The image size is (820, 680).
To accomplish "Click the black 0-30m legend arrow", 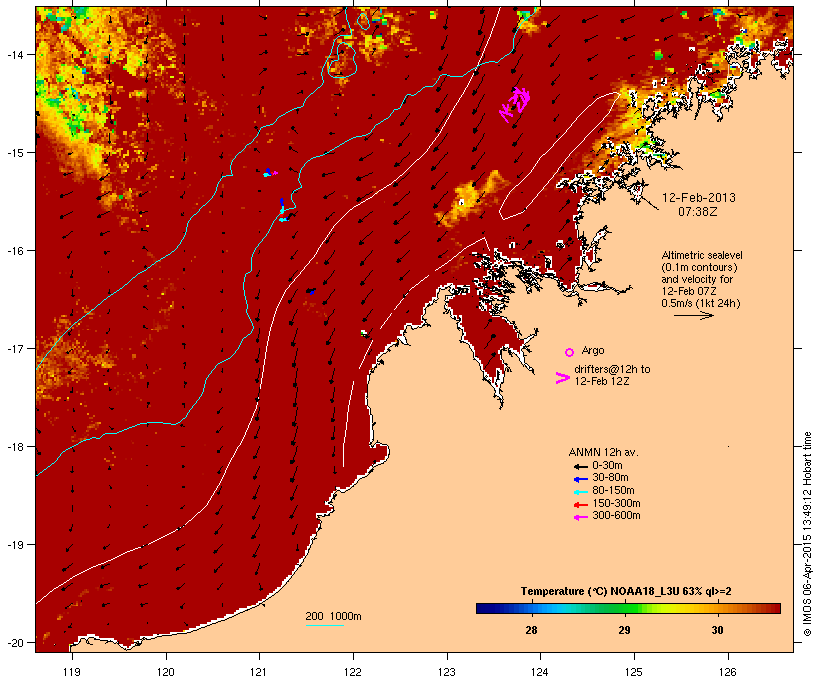I will 580,467.
